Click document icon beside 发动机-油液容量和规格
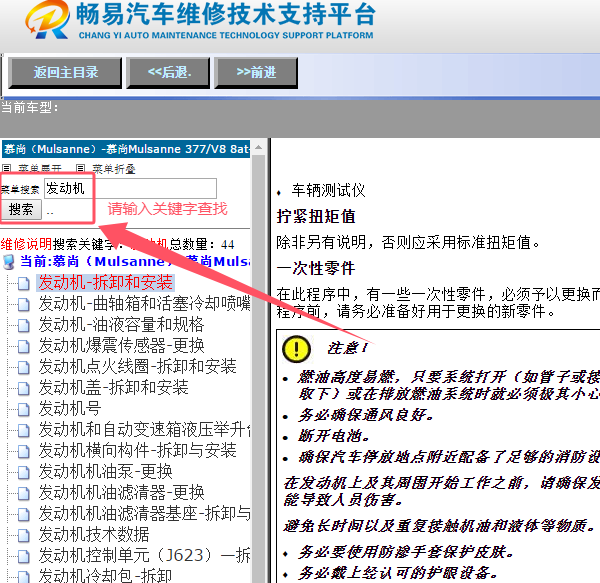The height and width of the screenshot is (583, 600). point(24,325)
